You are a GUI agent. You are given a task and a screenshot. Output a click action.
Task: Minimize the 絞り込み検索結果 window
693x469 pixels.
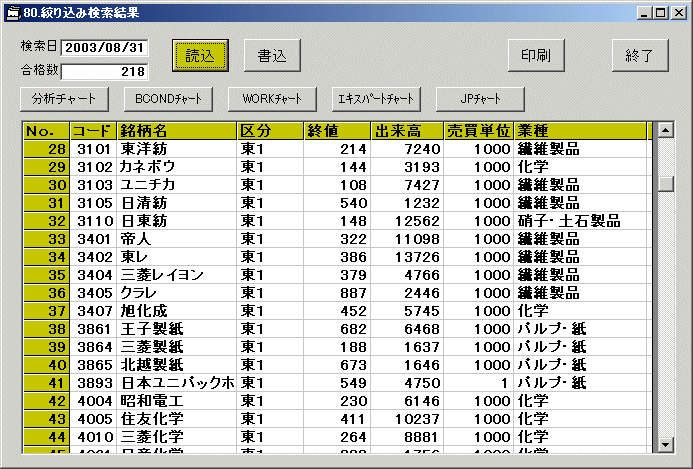click(644, 13)
